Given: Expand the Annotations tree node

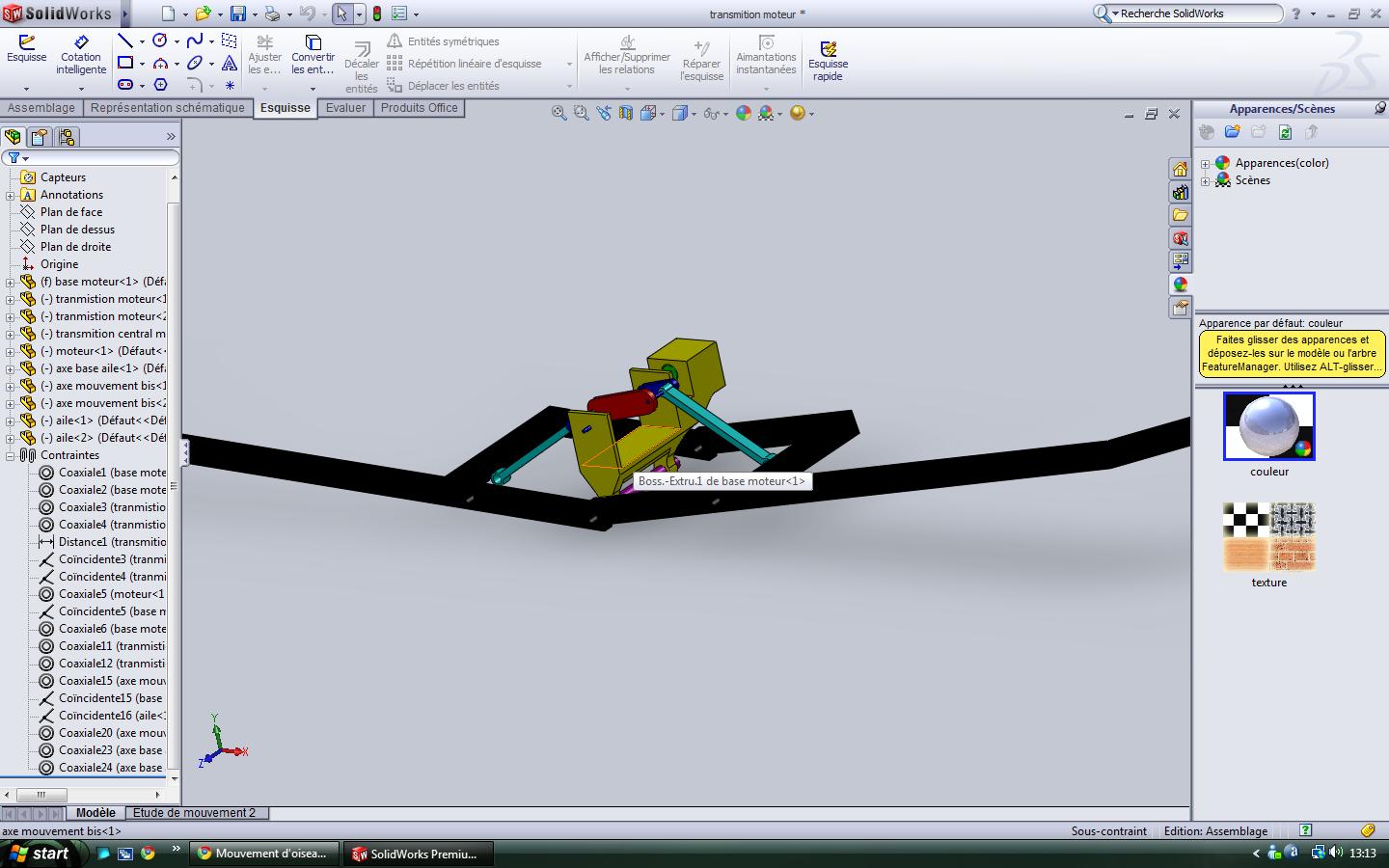Looking at the screenshot, I should pyautogui.click(x=10, y=195).
